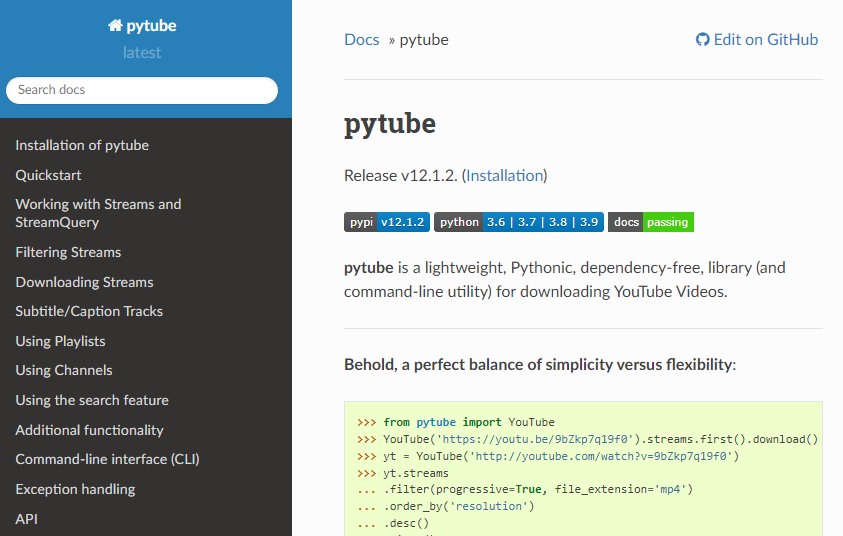Click the home icon beside pytube

pyautogui.click(x=115, y=25)
